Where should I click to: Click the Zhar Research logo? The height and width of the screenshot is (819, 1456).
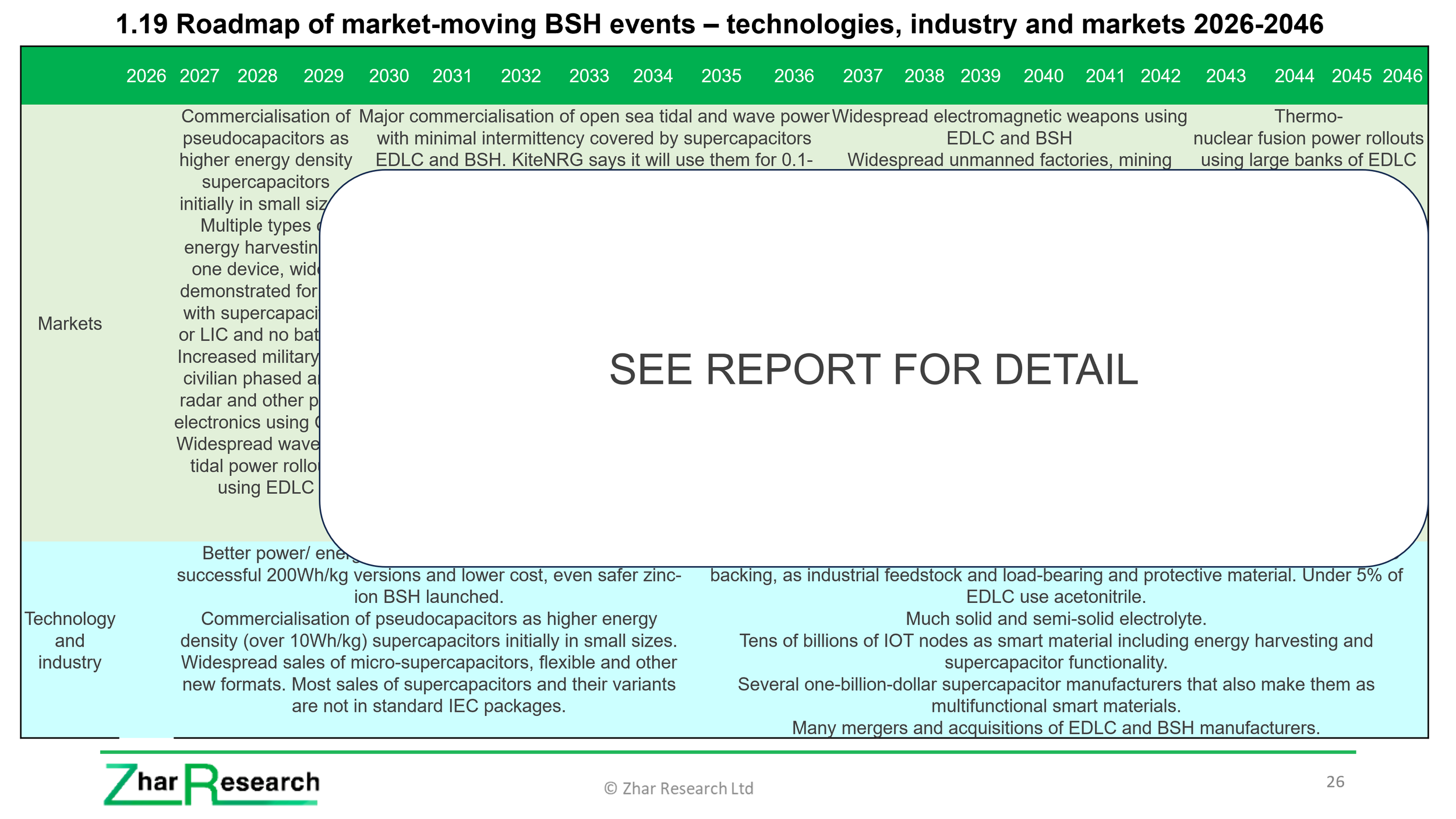click(211, 784)
